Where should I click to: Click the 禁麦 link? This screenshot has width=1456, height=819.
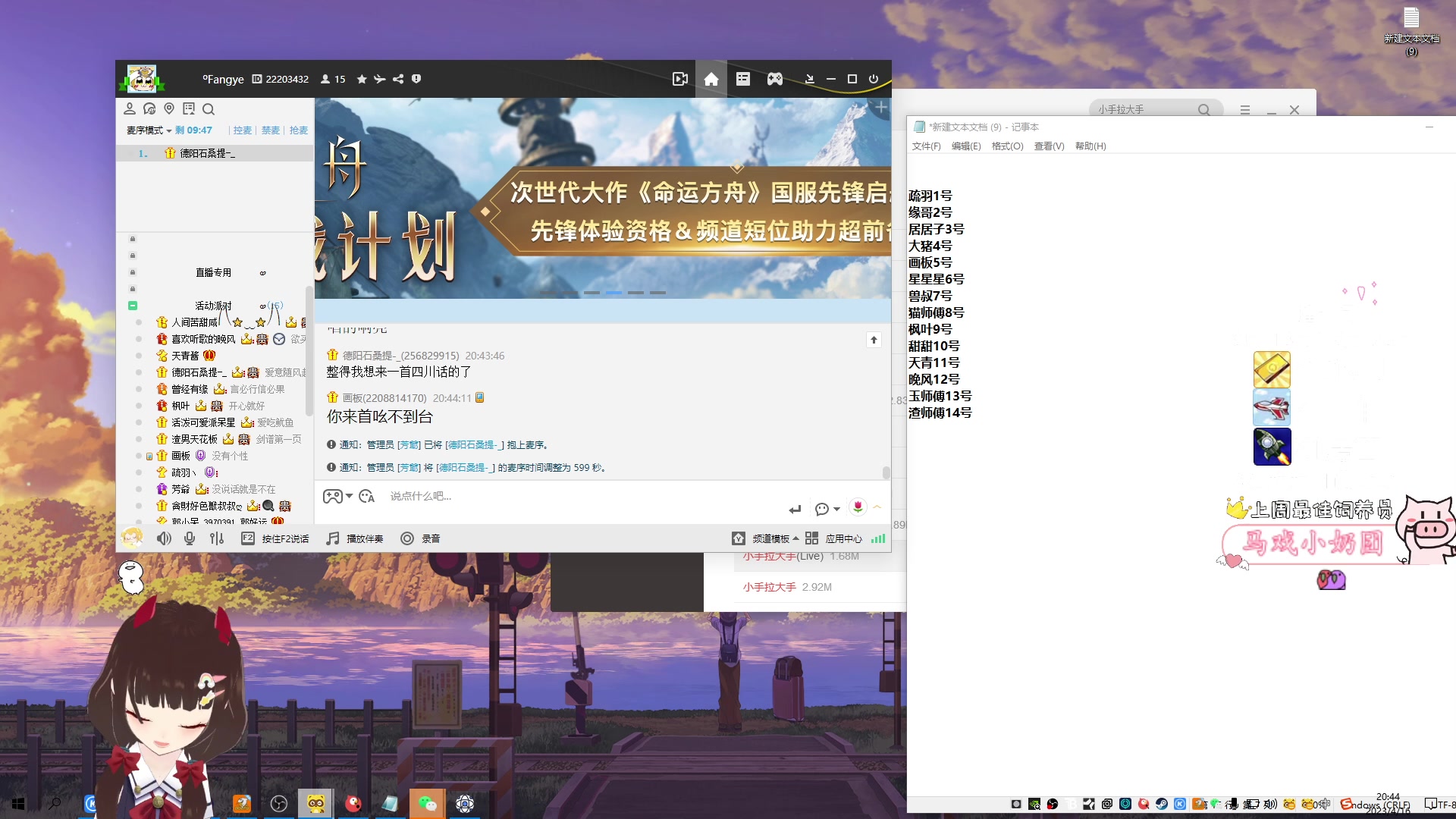[x=271, y=130]
